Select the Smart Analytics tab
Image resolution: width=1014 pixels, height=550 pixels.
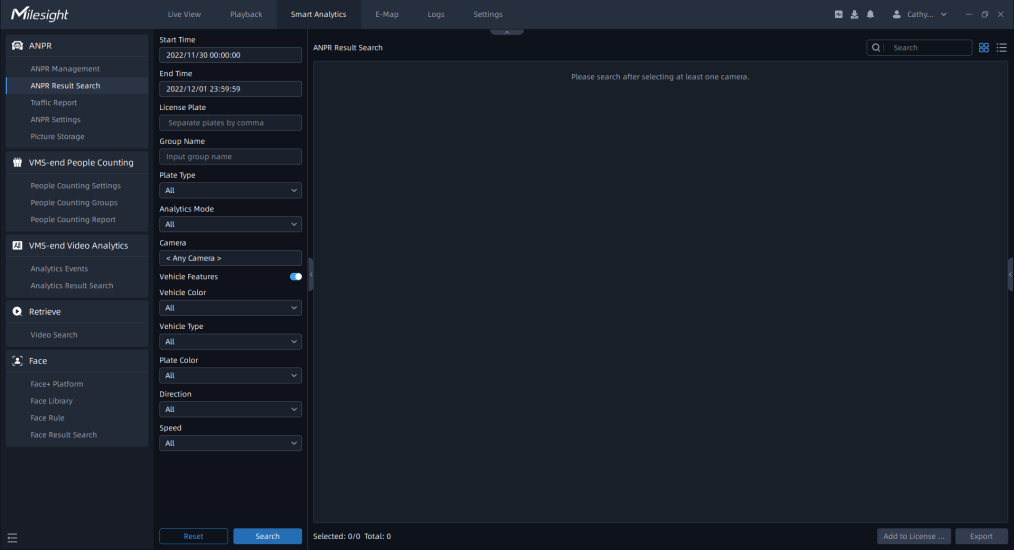tap(318, 14)
